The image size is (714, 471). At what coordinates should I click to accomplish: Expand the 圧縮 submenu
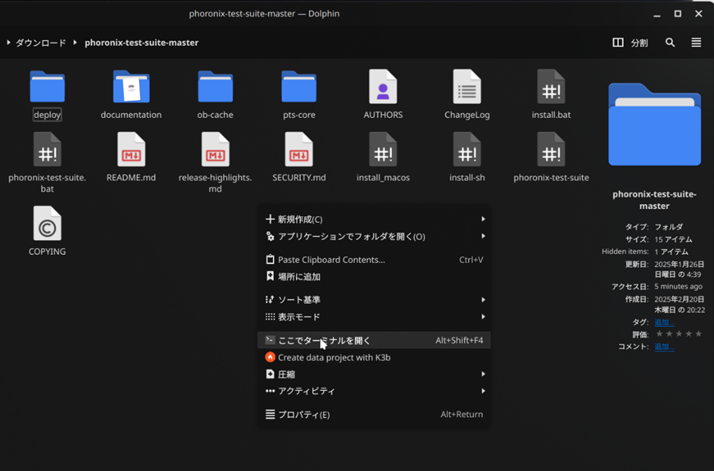click(374, 374)
